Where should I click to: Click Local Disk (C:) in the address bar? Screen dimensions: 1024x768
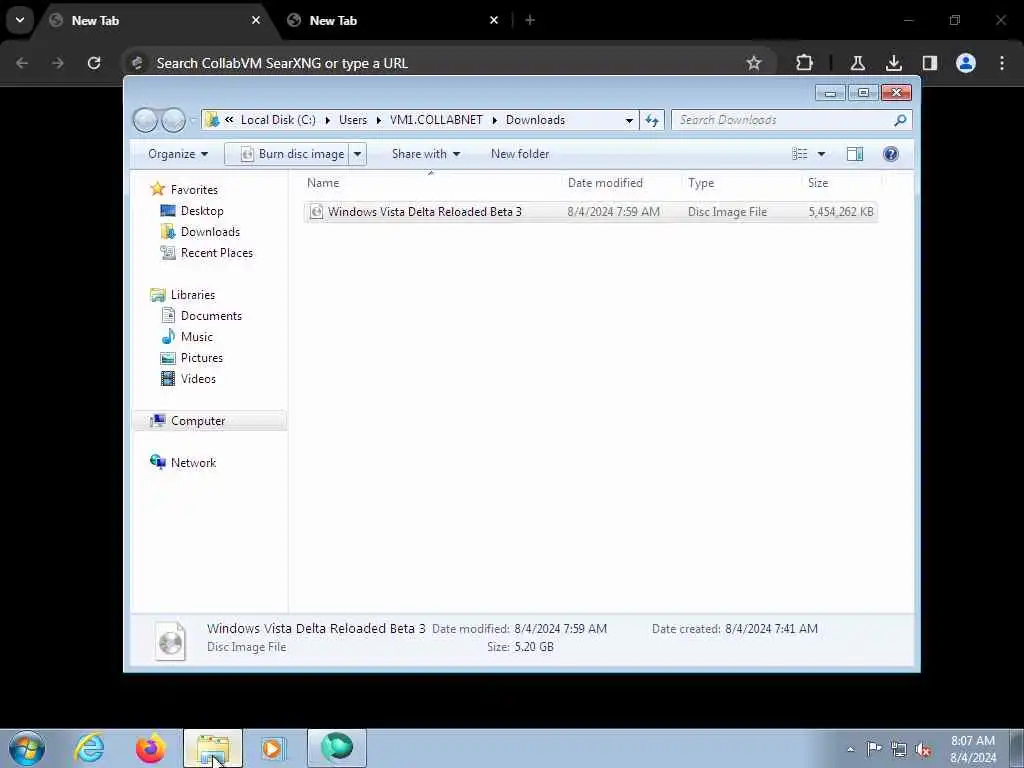[278, 120]
